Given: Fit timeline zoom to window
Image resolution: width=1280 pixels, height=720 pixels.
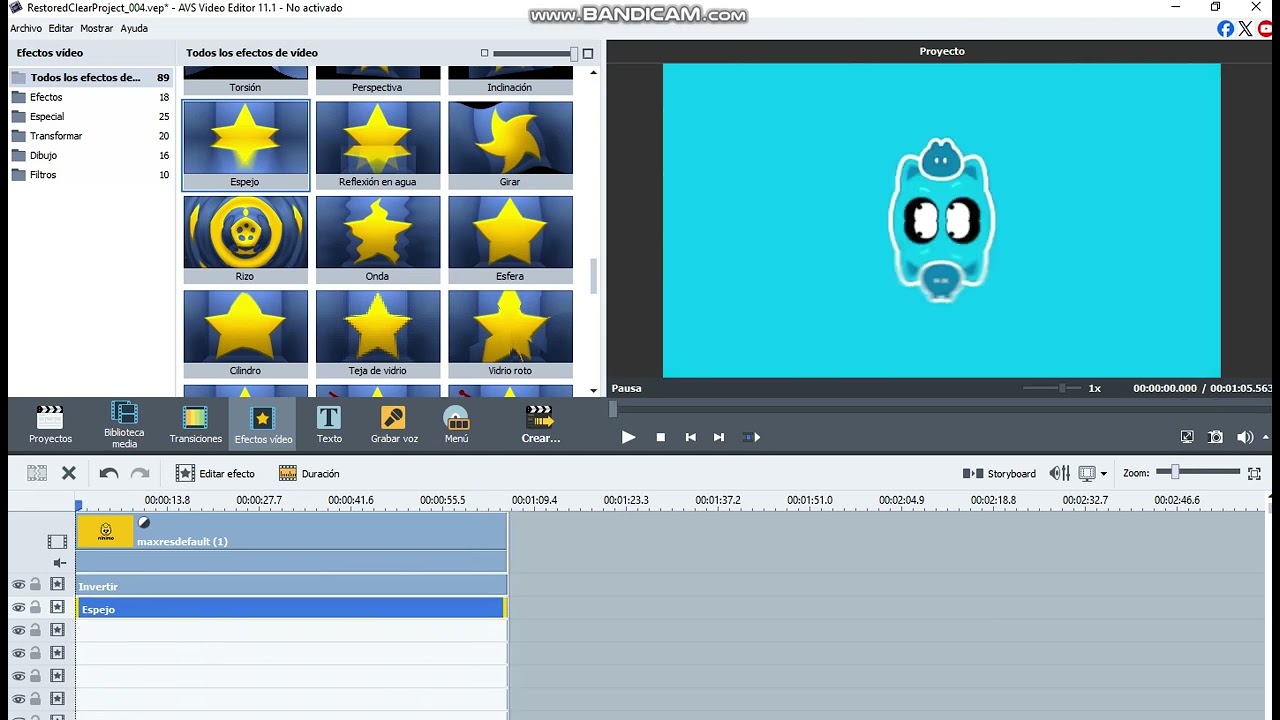Looking at the screenshot, I should click(x=1254, y=473).
